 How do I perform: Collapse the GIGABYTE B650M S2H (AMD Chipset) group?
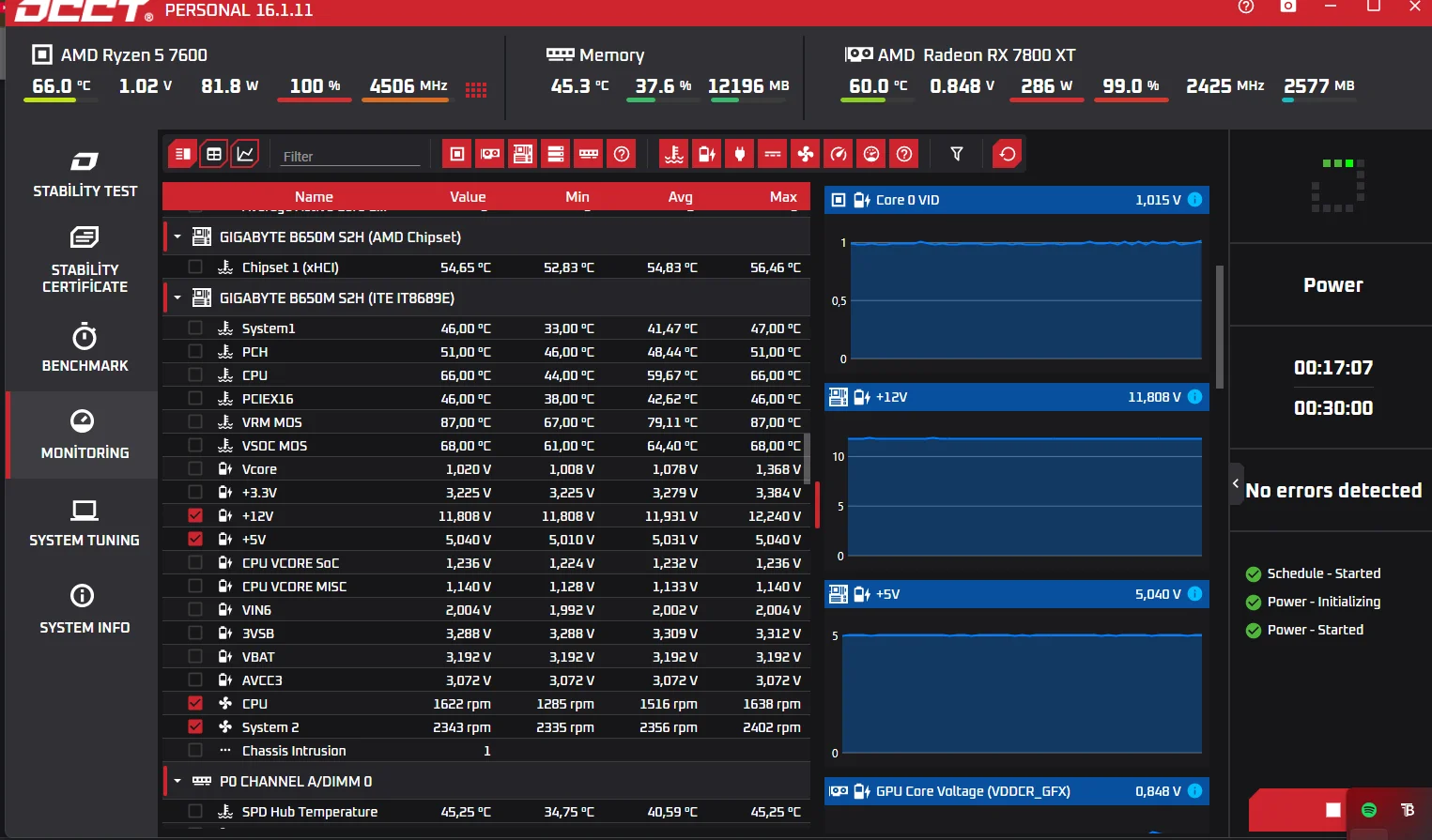tap(177, 237)
